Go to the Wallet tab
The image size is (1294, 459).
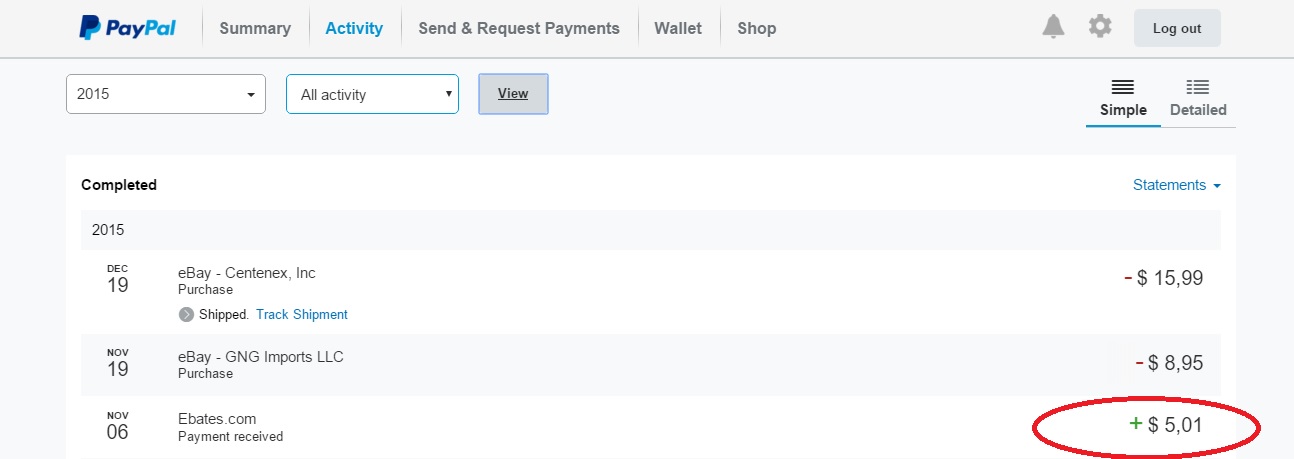(x=678, y=28)
